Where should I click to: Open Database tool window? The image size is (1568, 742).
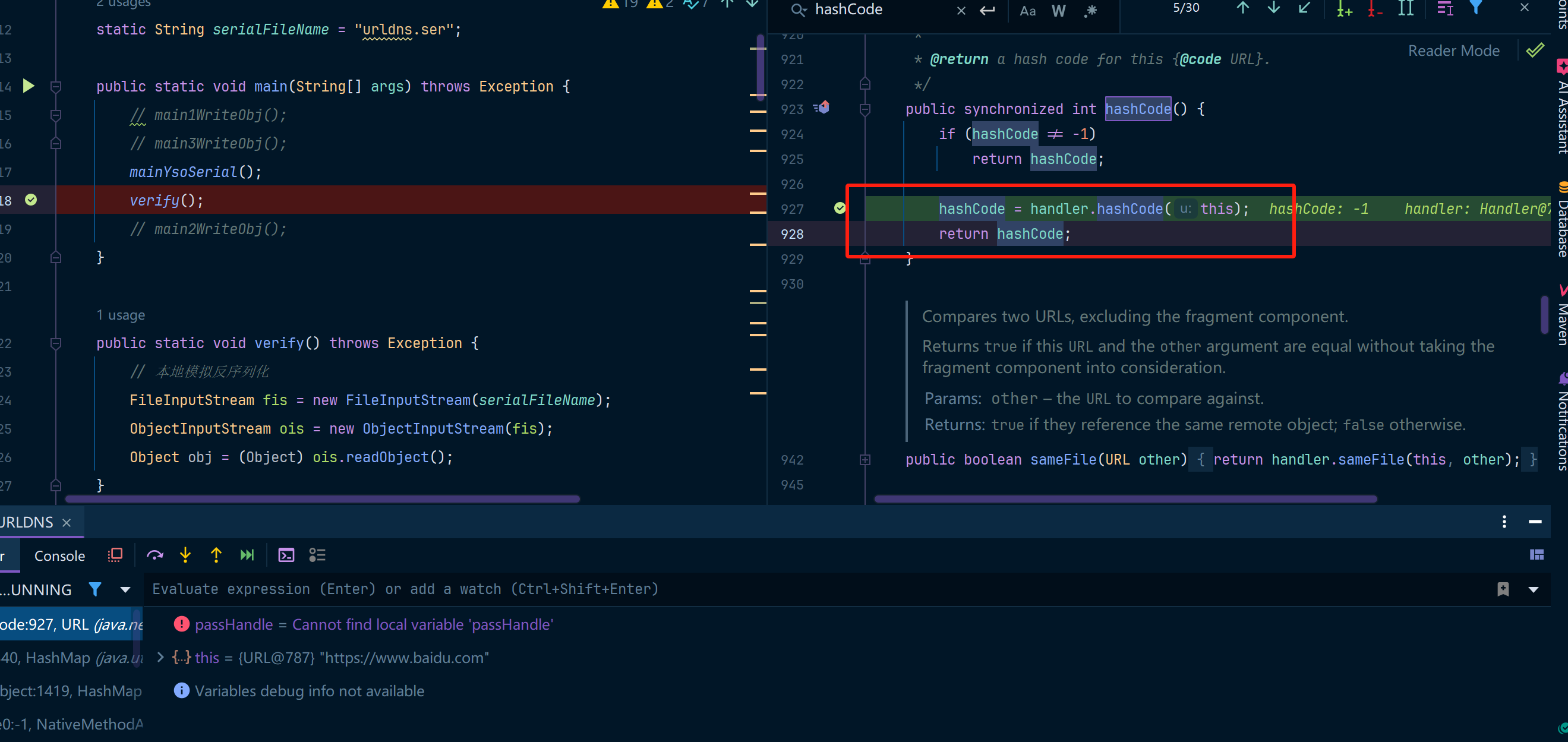1562,220
